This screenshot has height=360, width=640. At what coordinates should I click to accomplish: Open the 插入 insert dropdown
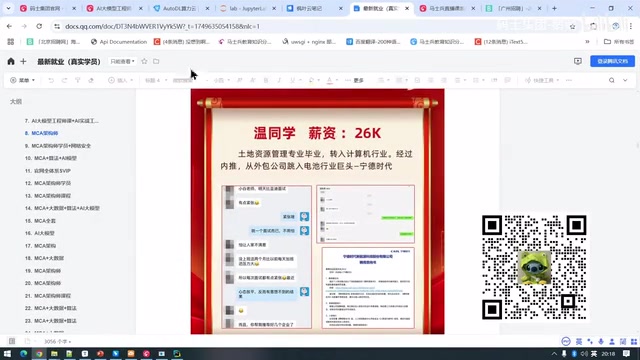(x=120, y=80)
